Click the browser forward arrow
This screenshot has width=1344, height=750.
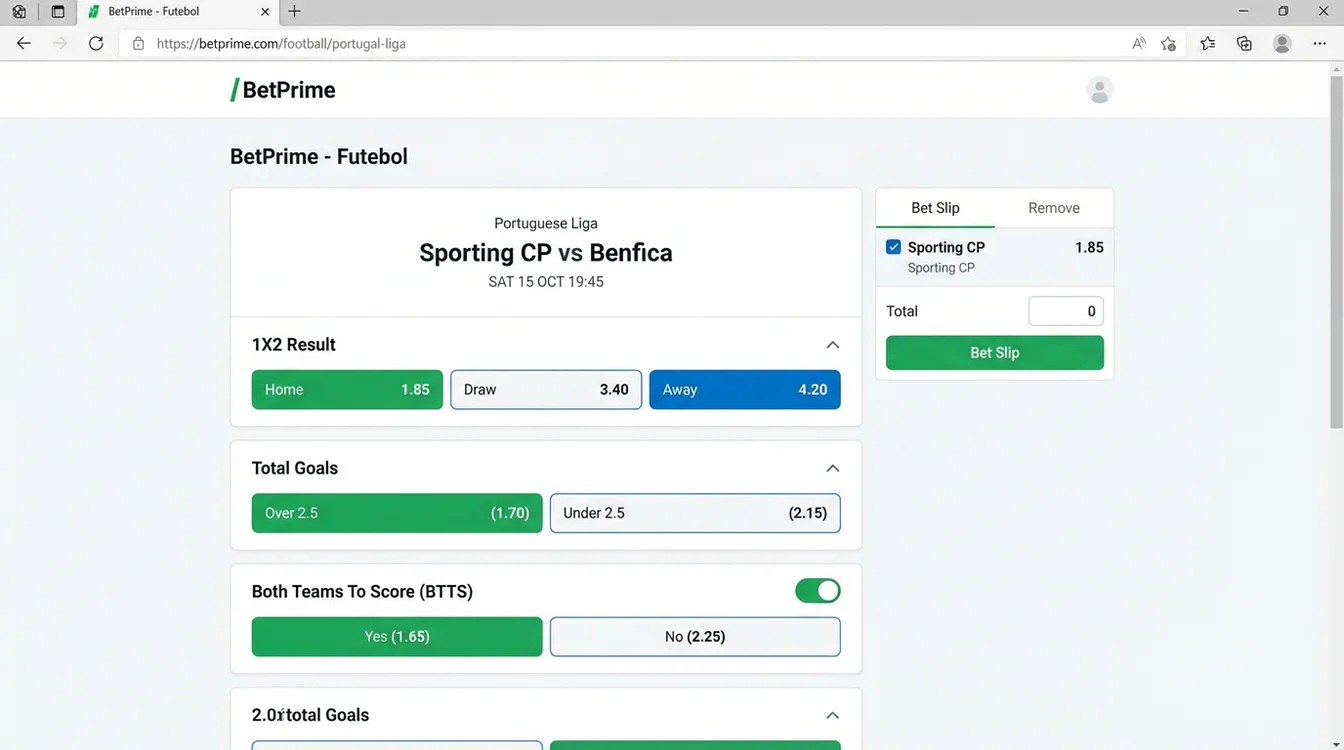point(60,43)
